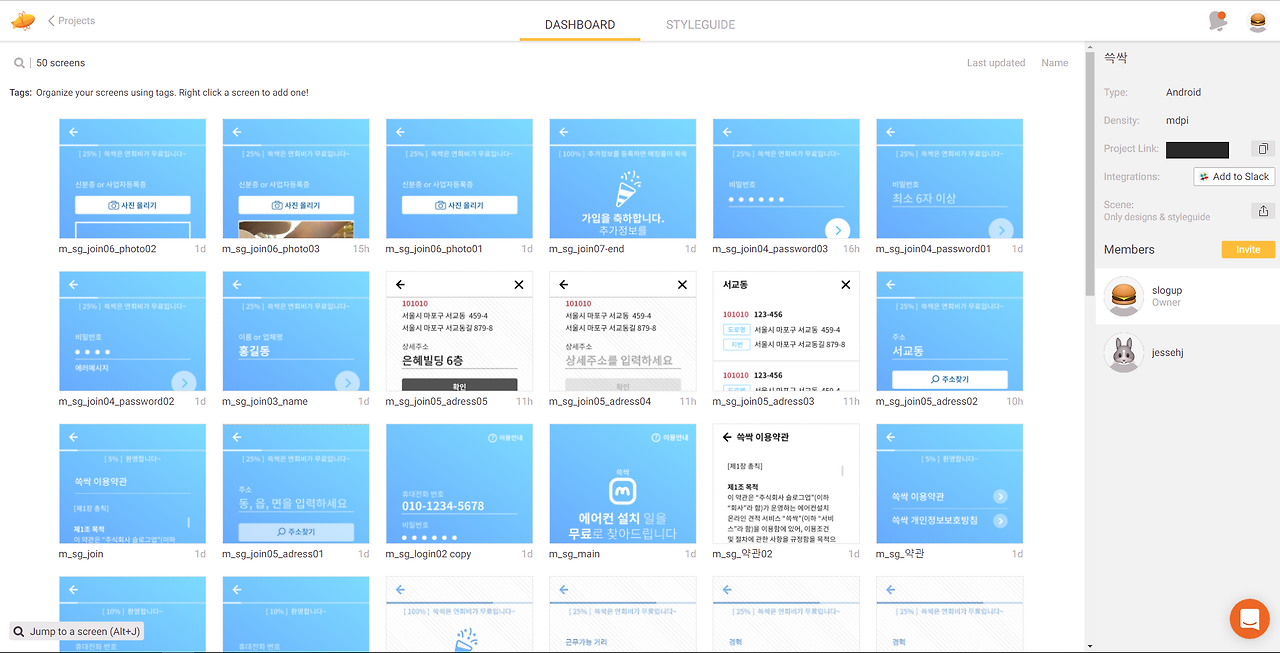Open the notifications bell icon
1280x653 pixels.
pyautogui.click(x=1217, y=21)
